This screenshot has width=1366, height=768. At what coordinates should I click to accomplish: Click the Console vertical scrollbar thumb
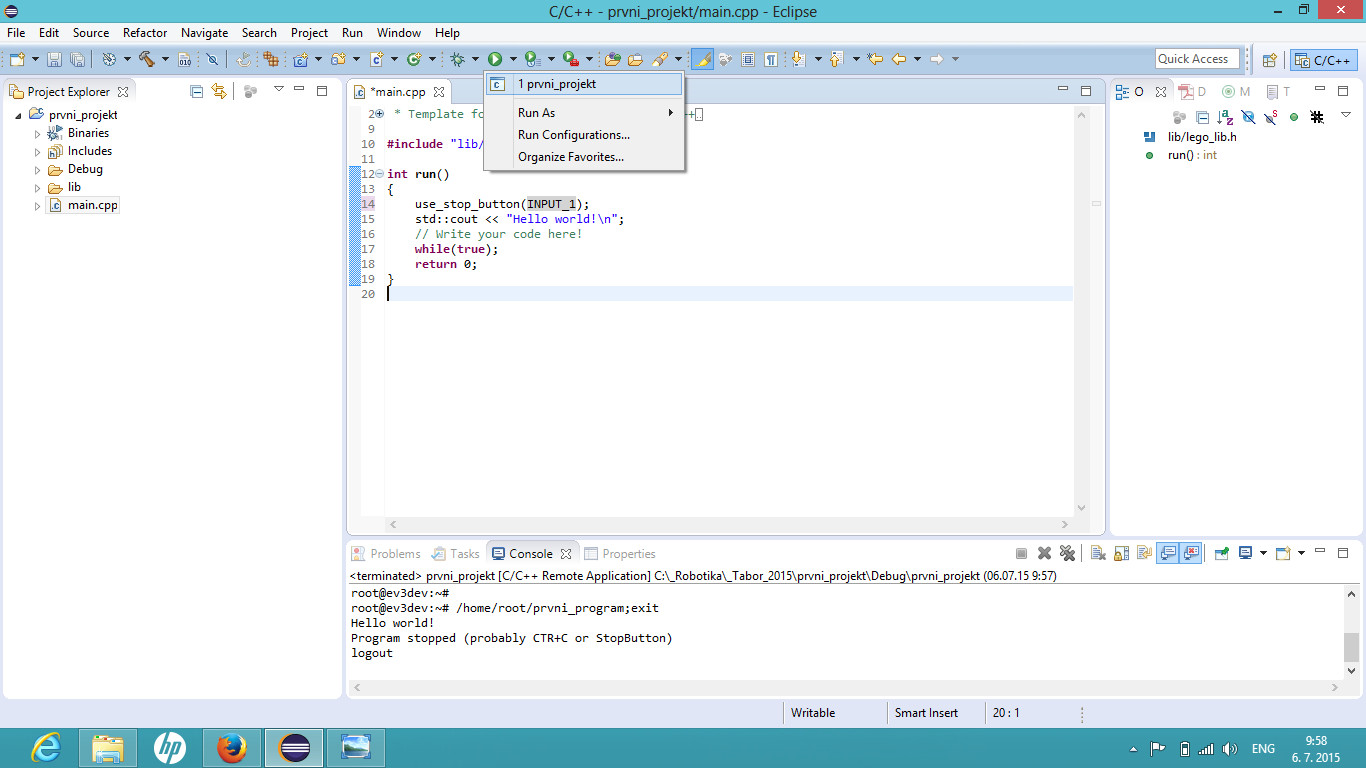[x=1351, y=646]
